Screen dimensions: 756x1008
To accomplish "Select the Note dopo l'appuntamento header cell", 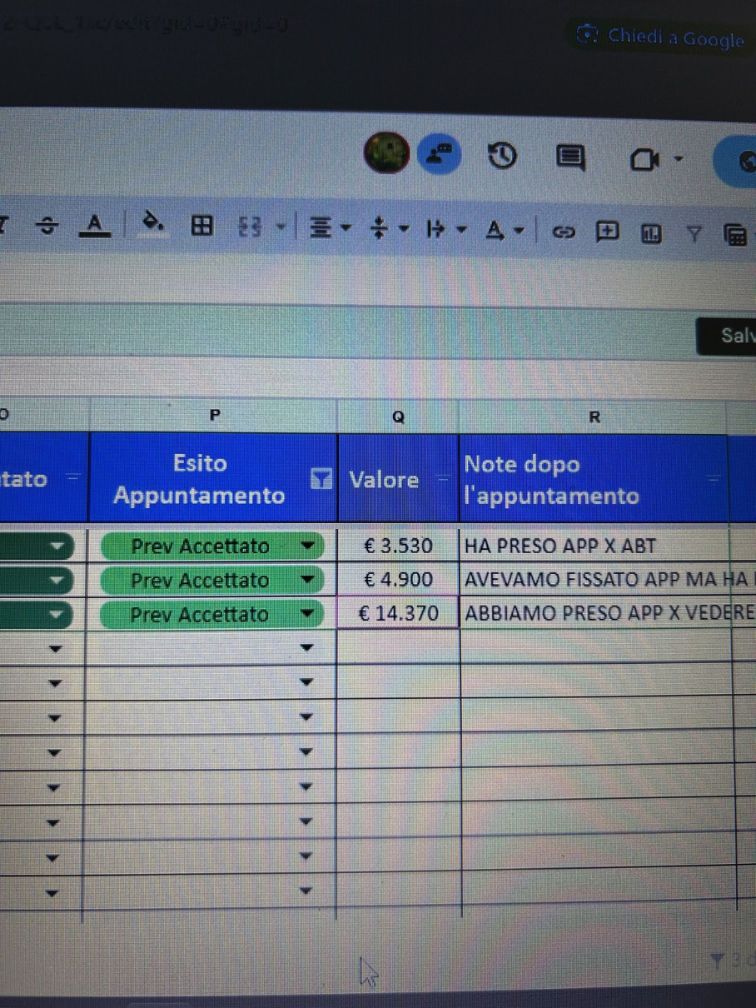I will (594, 479).
